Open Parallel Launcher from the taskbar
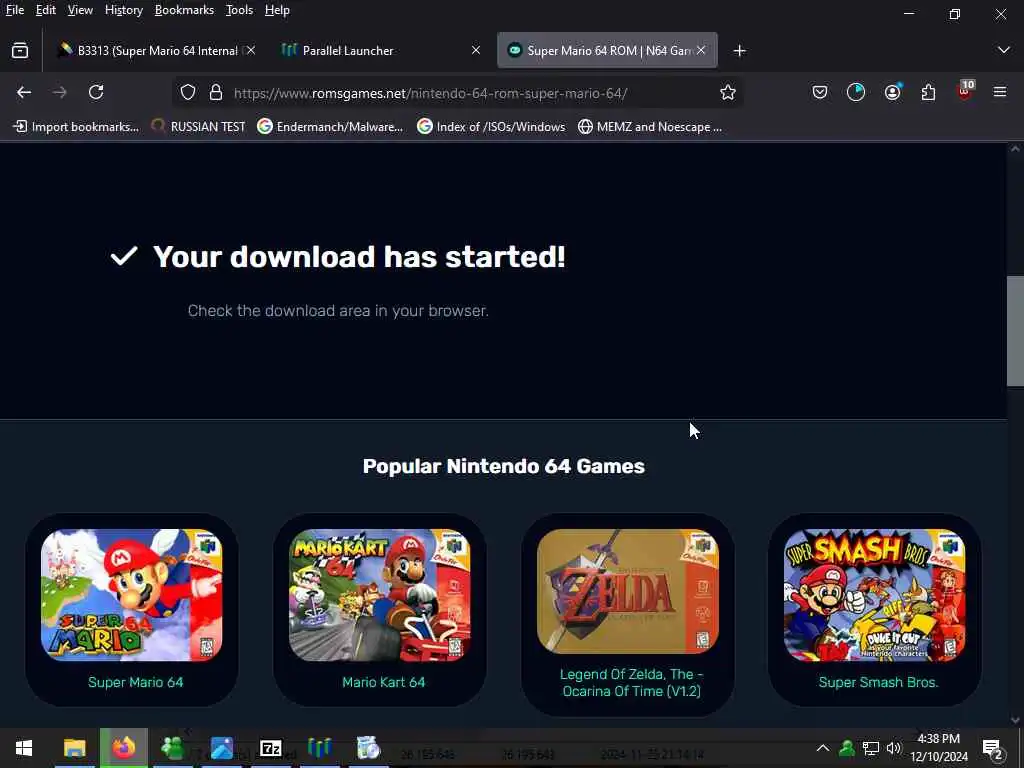This screenshot has height=768, width=1024. (x=319, y=748)
